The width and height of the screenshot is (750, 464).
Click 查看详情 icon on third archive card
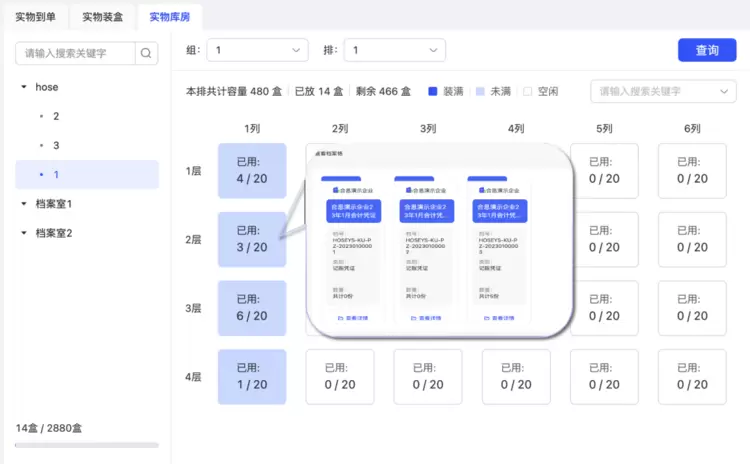coord(483,318)
